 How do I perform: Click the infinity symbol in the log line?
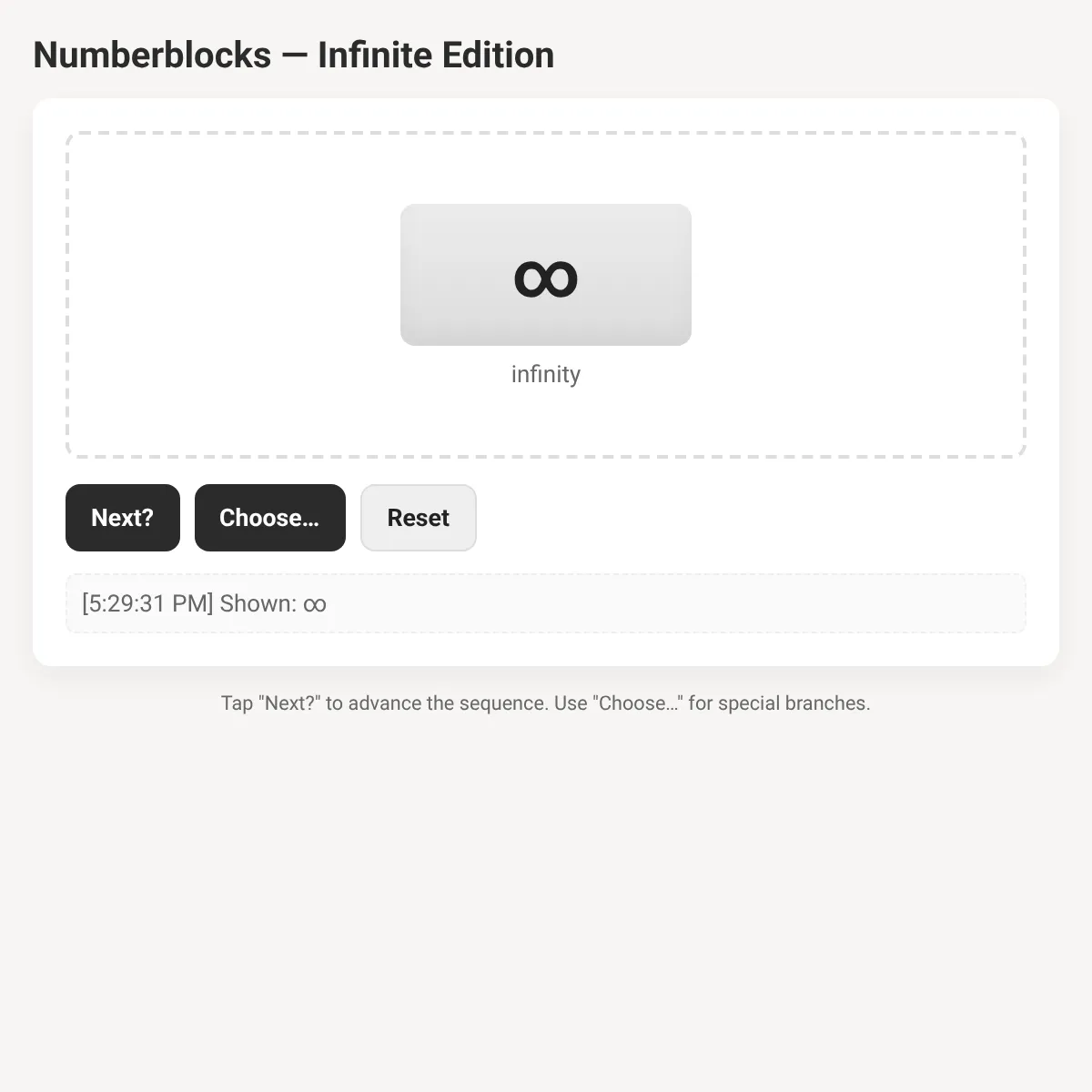pos(315,604)
